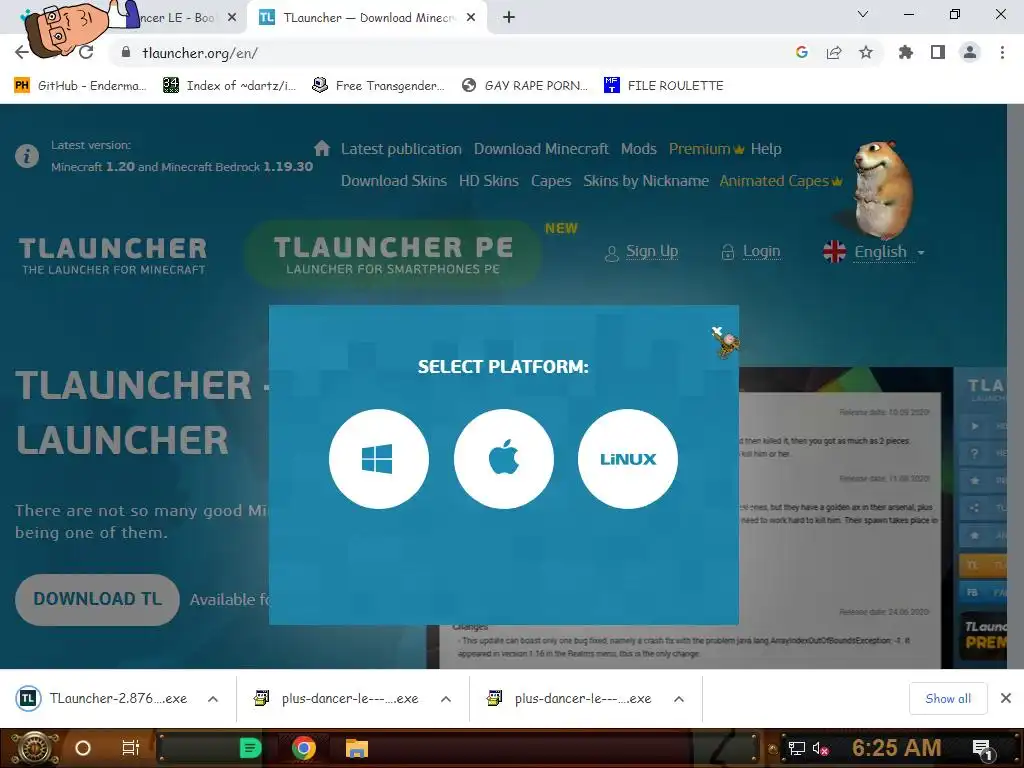
Task: Open the Chrome profile avatar
Action: pyautogui.click(x=970, y=52)
